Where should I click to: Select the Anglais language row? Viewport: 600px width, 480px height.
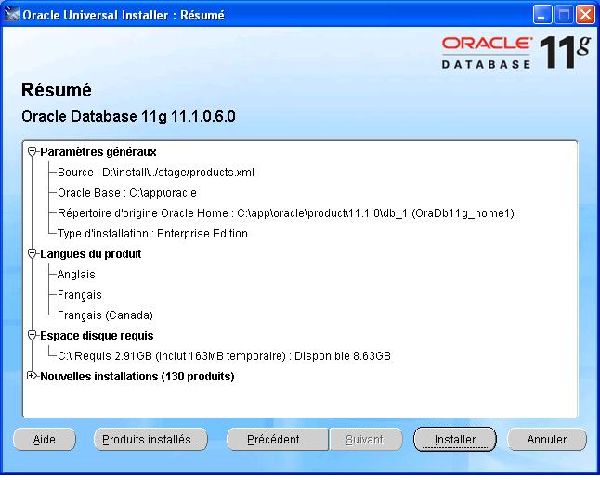click(x=76, y=274)
